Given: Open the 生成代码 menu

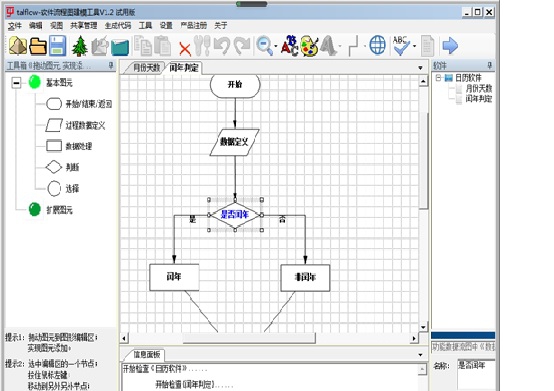Looking at the screenshot, I should 118,25.
